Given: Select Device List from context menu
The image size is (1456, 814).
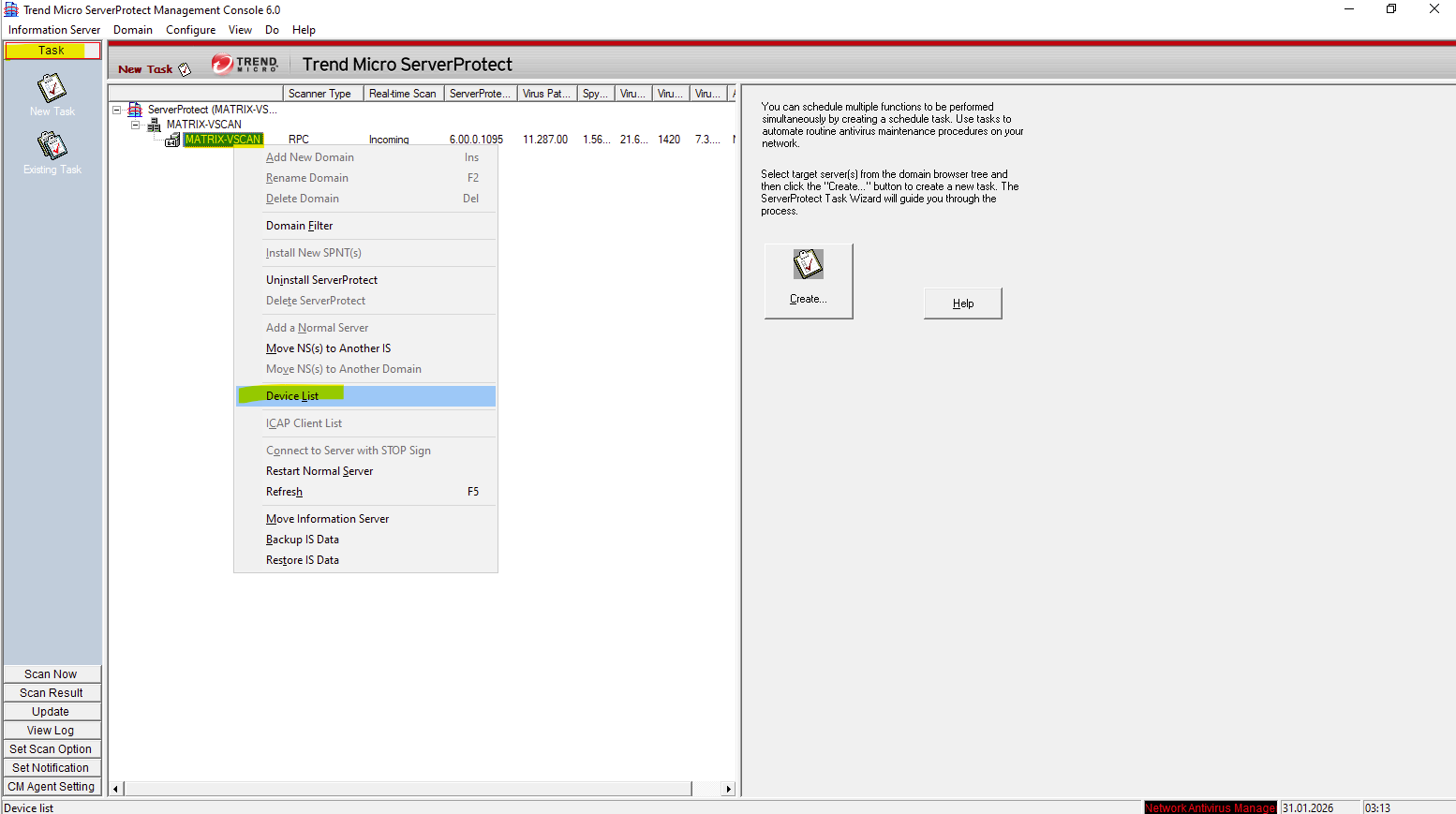Looking at the screenshot, I should [x=292, y=396].
